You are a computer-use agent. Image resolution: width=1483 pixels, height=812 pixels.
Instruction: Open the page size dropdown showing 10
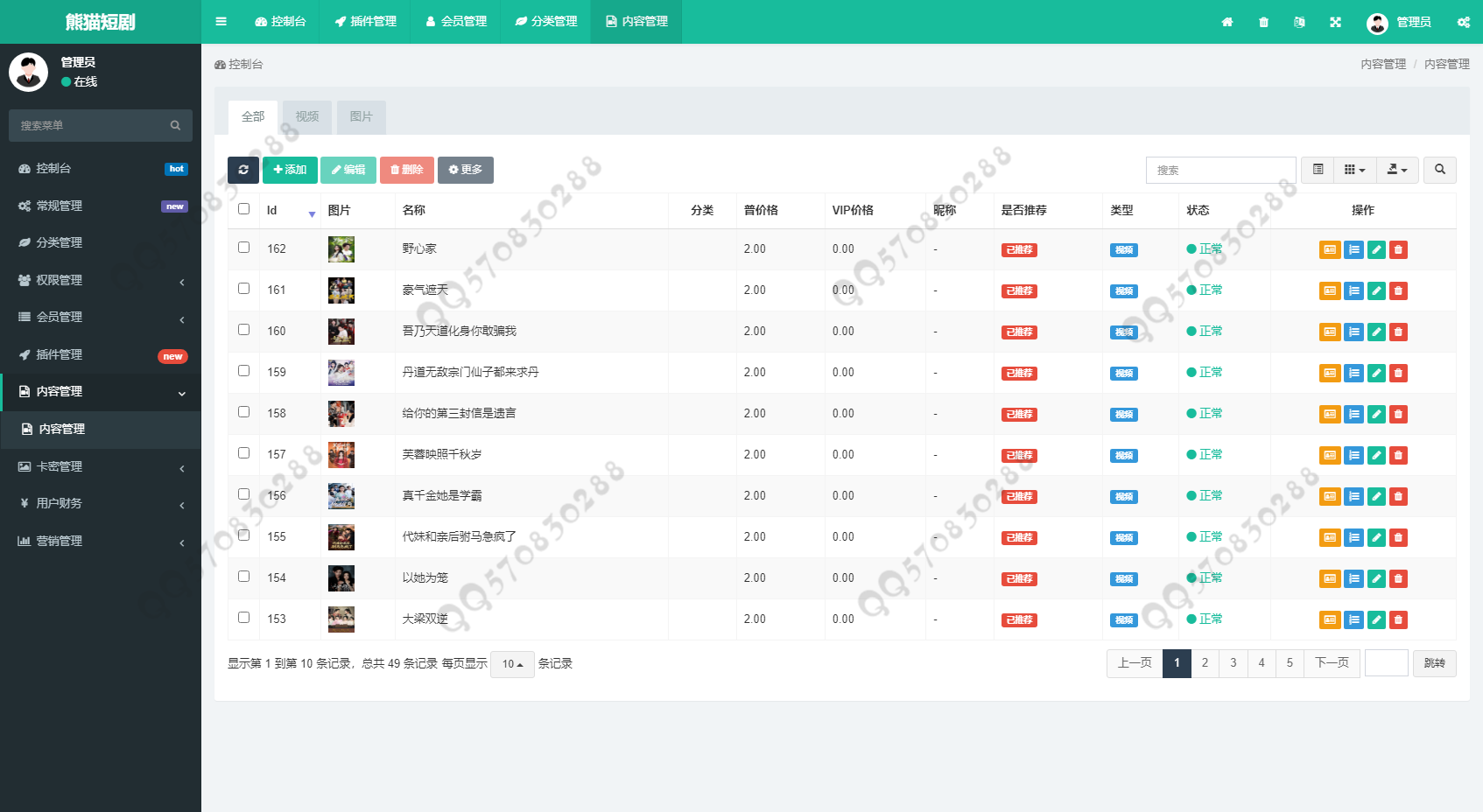pyautogui.click(x=512, y=664)
